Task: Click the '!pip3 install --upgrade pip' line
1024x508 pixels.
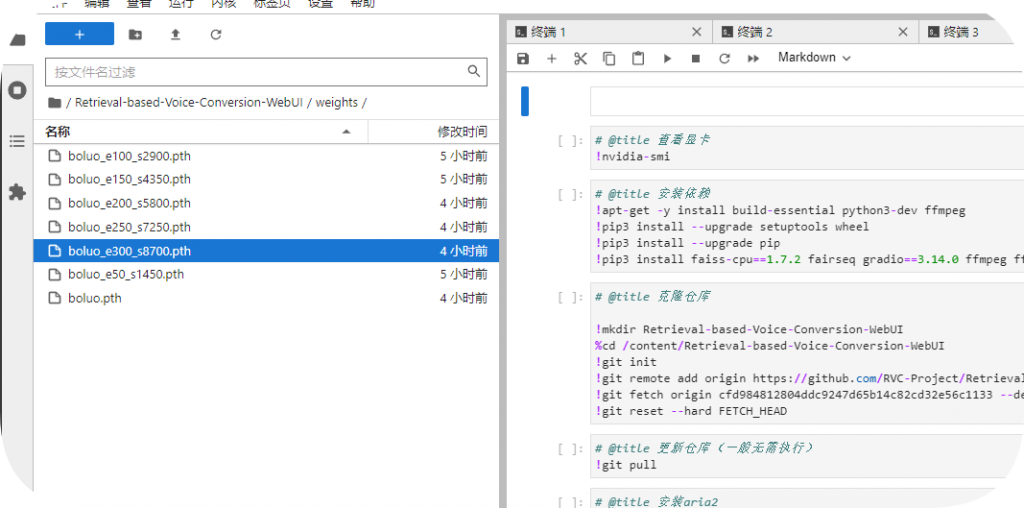Action: coord(688,243)
